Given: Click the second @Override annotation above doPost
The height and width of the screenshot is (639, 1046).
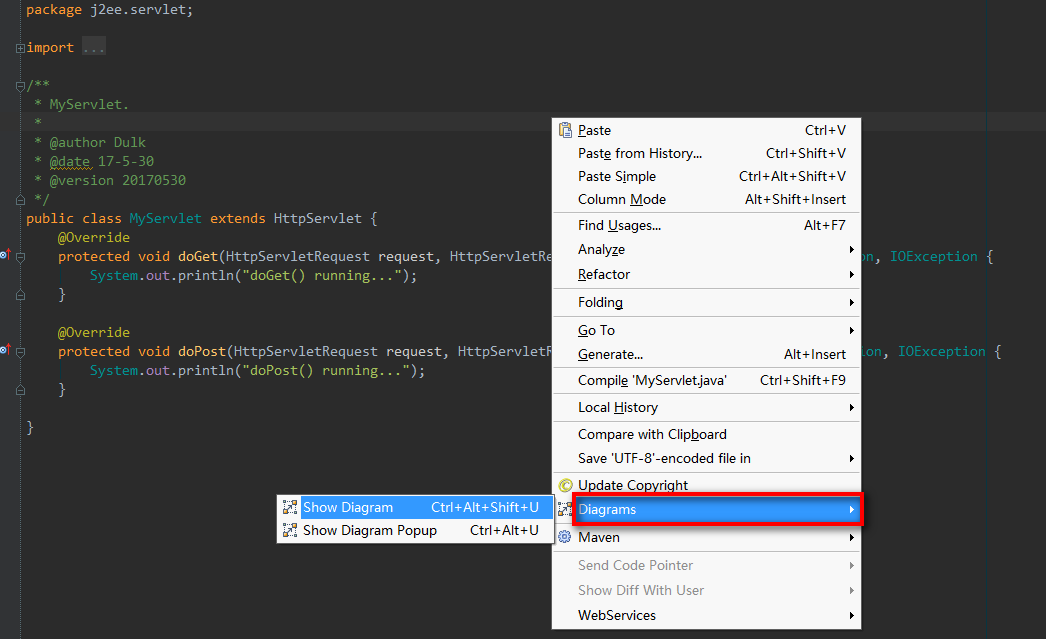Looking at the screenshot, I should click(x=93, y=332).
